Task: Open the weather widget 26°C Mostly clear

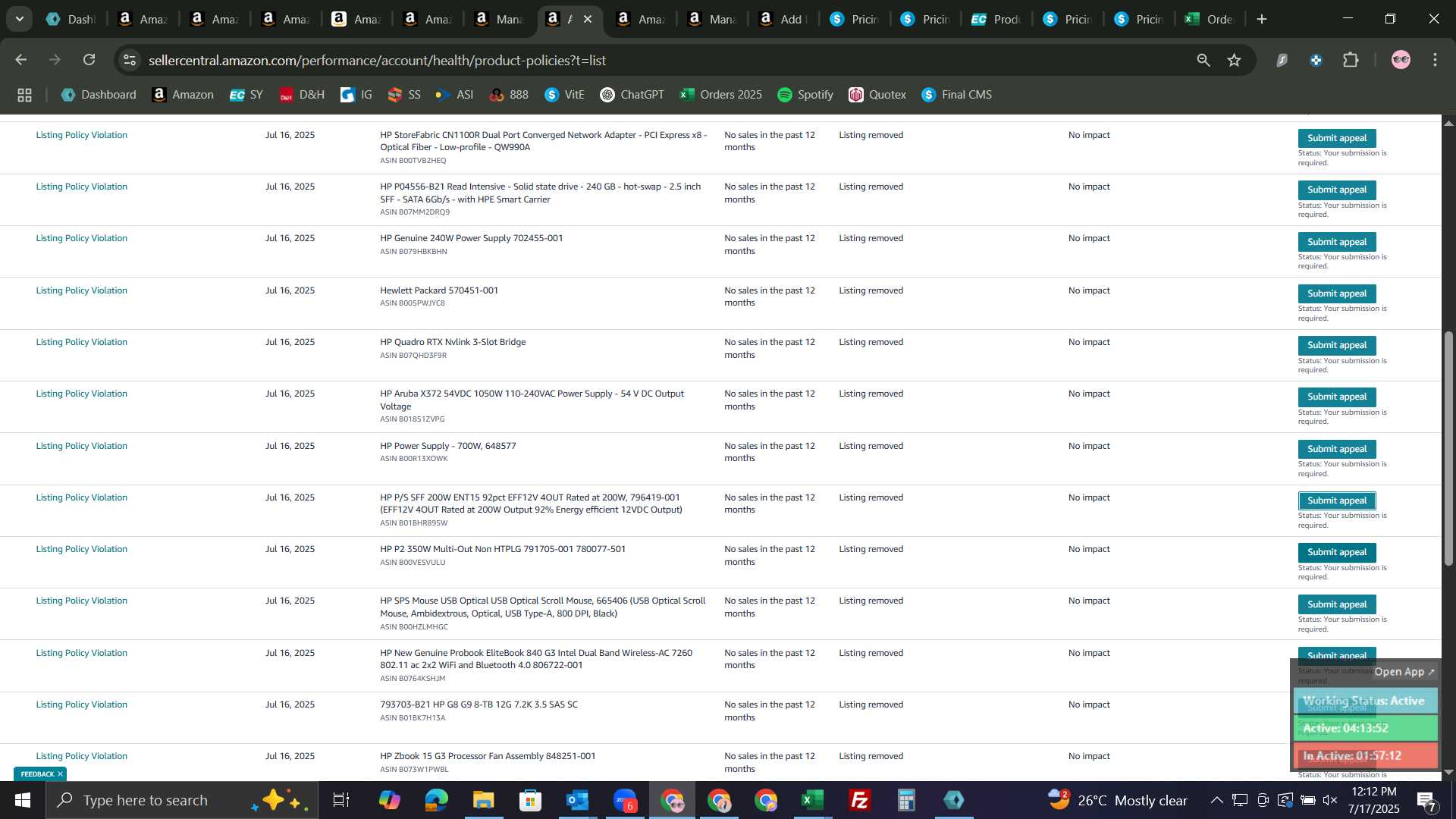Action: pyautogui.click(x=1118, y=800)
